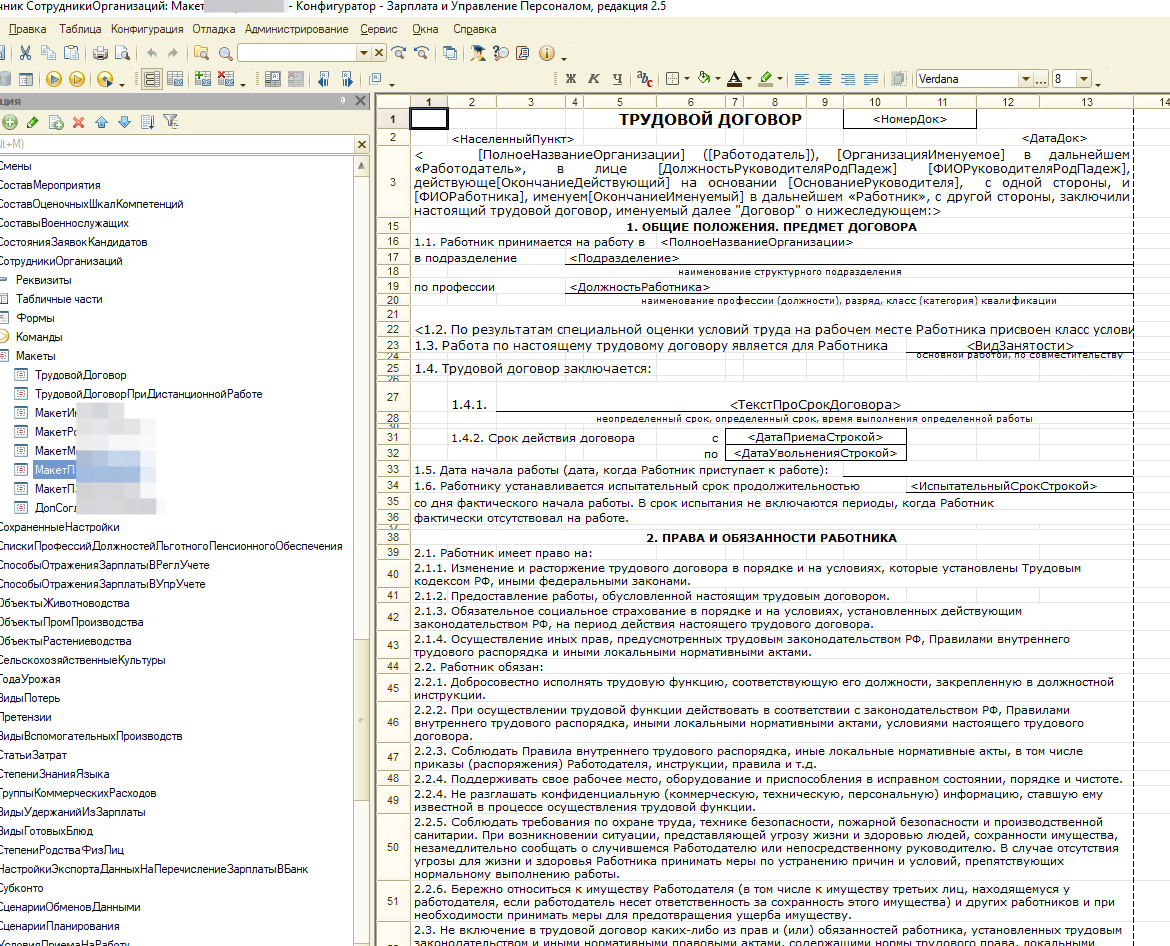Toggle underline Ч formatting

(x=617, y=79)
